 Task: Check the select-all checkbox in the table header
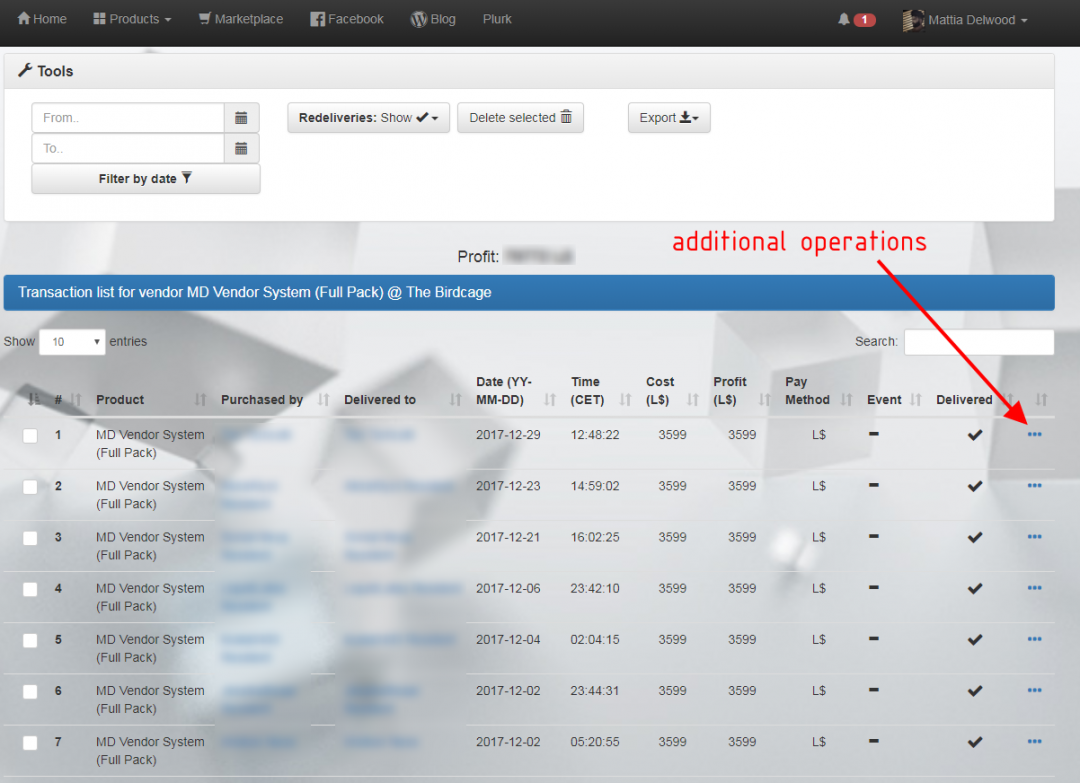(x=31, y=399)
